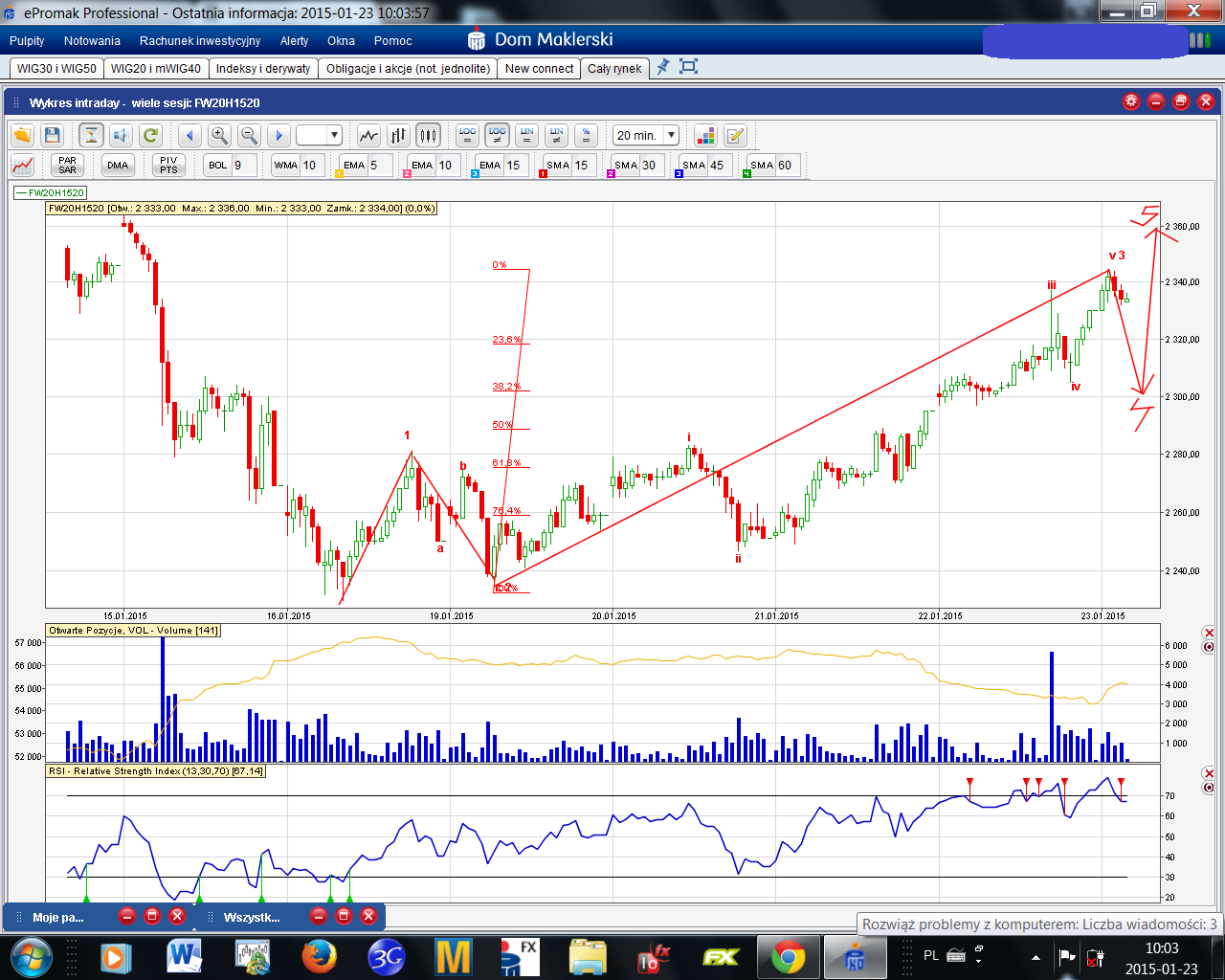Viewport: 1225px width, 980px height.
Task: Click the BOL Bollinger bands button
Action: tap(218, 166)
